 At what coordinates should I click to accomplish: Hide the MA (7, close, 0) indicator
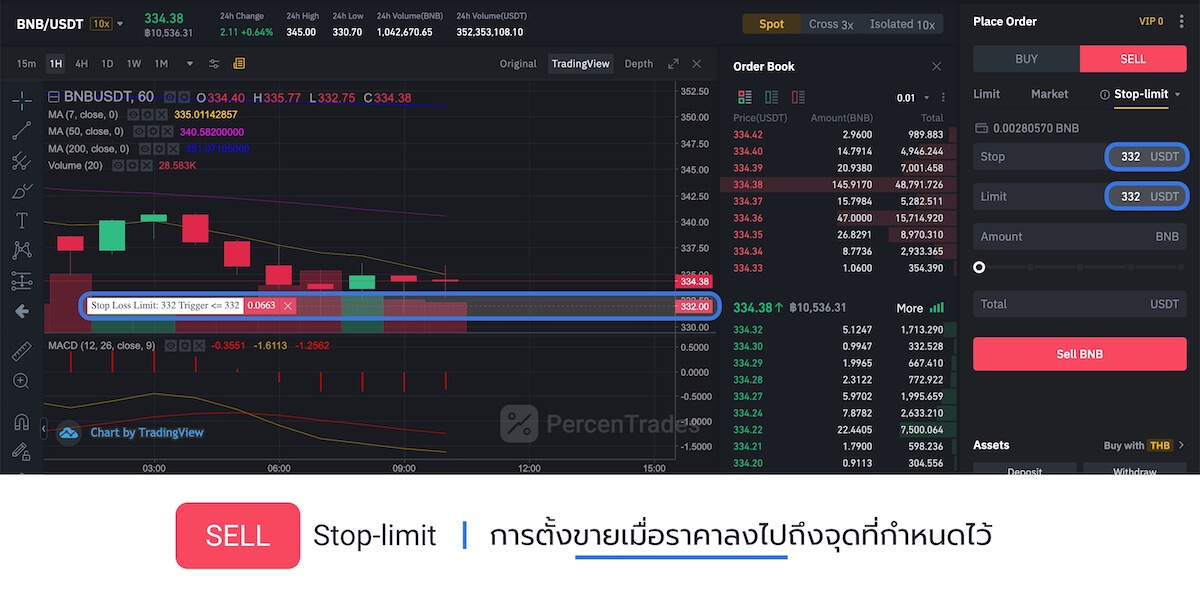coord(133,114)
